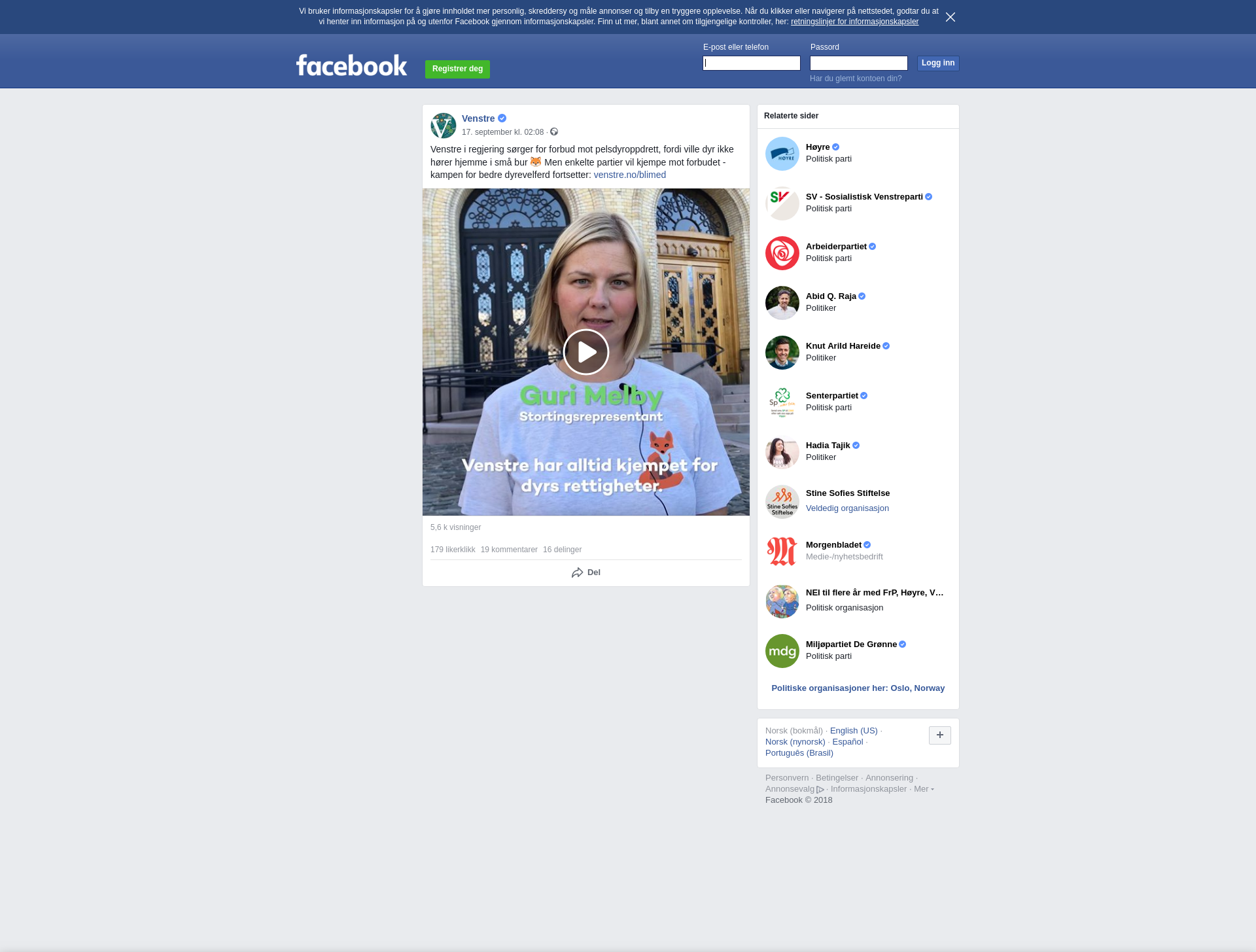1256x952 pixels.
Task: Switch language to English (US)
Action: 854,731
